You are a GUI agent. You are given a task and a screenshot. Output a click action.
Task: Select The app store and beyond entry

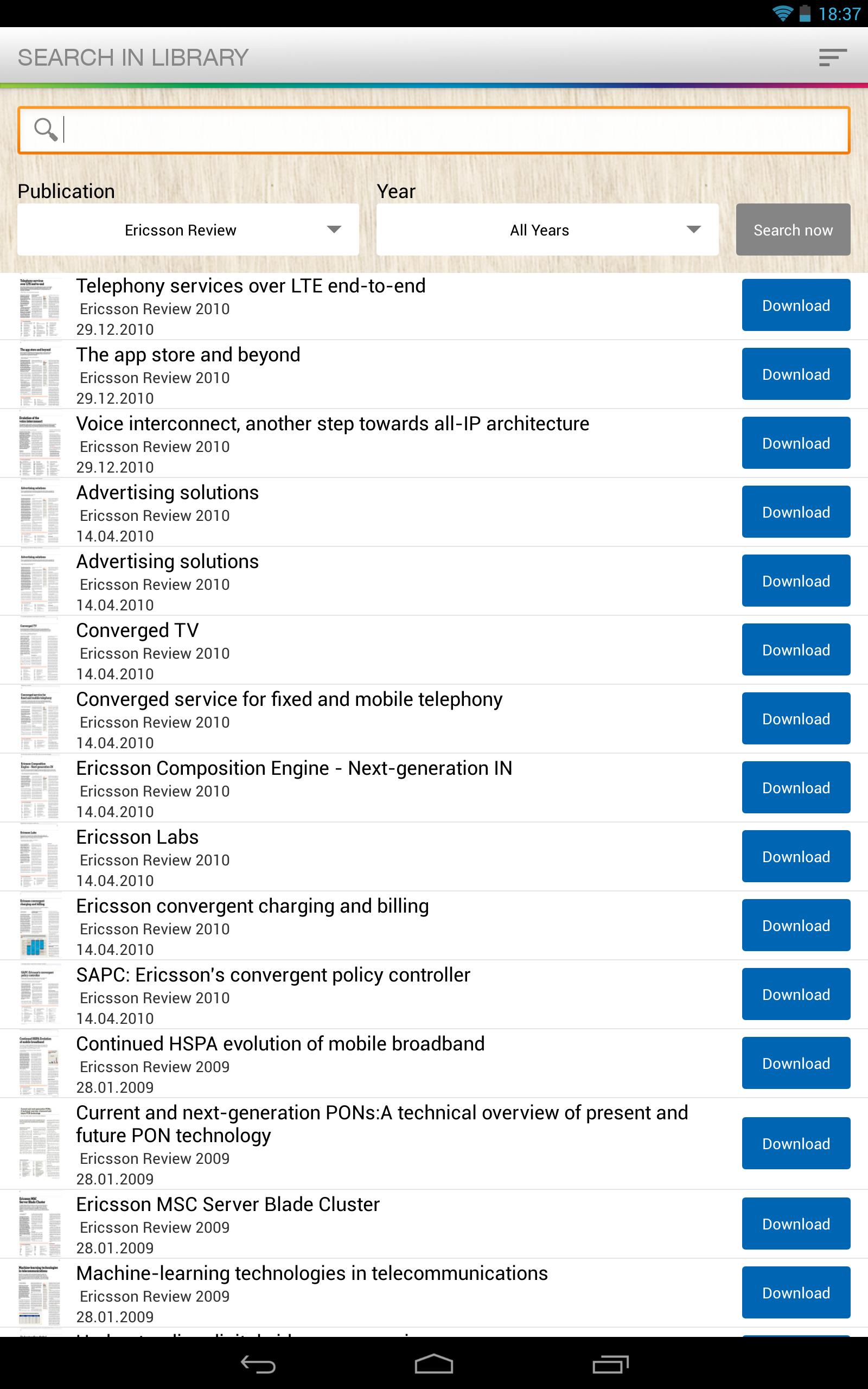click(188, 355)
